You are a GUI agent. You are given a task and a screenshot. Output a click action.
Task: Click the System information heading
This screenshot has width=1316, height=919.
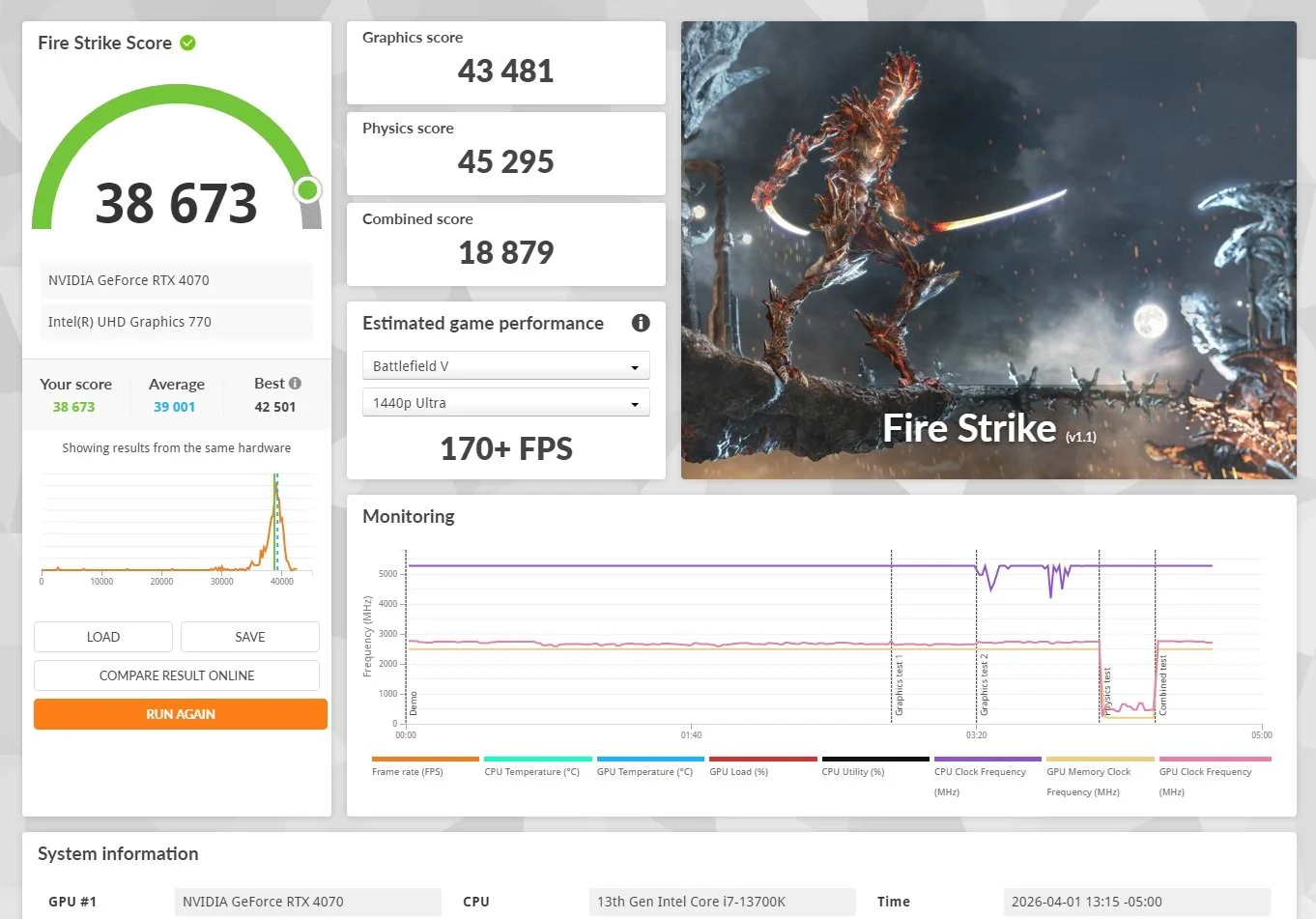(x=118, y=853)
